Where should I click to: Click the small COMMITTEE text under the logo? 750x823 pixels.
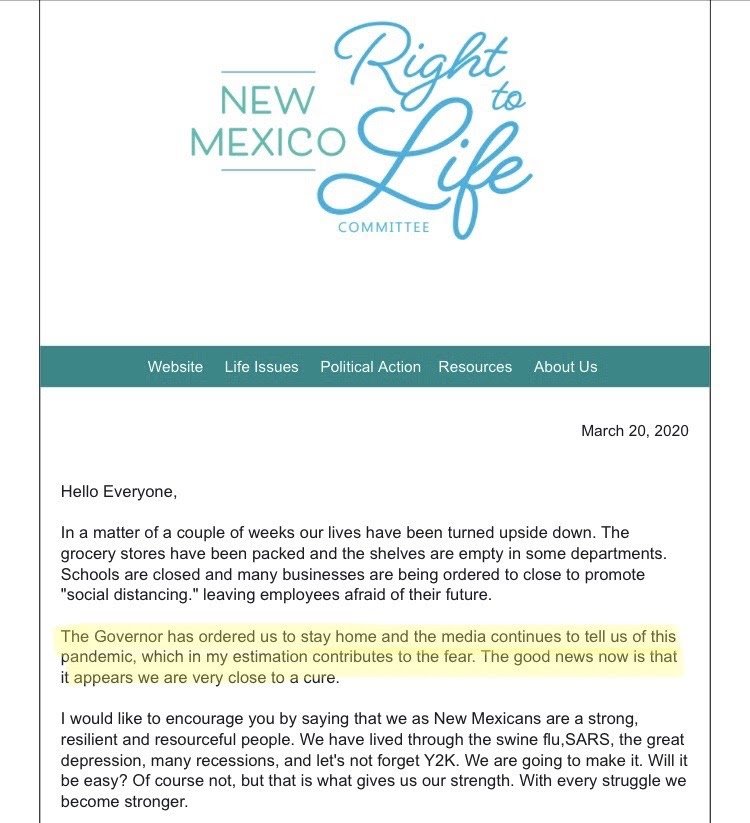click(x=384, y=227)
